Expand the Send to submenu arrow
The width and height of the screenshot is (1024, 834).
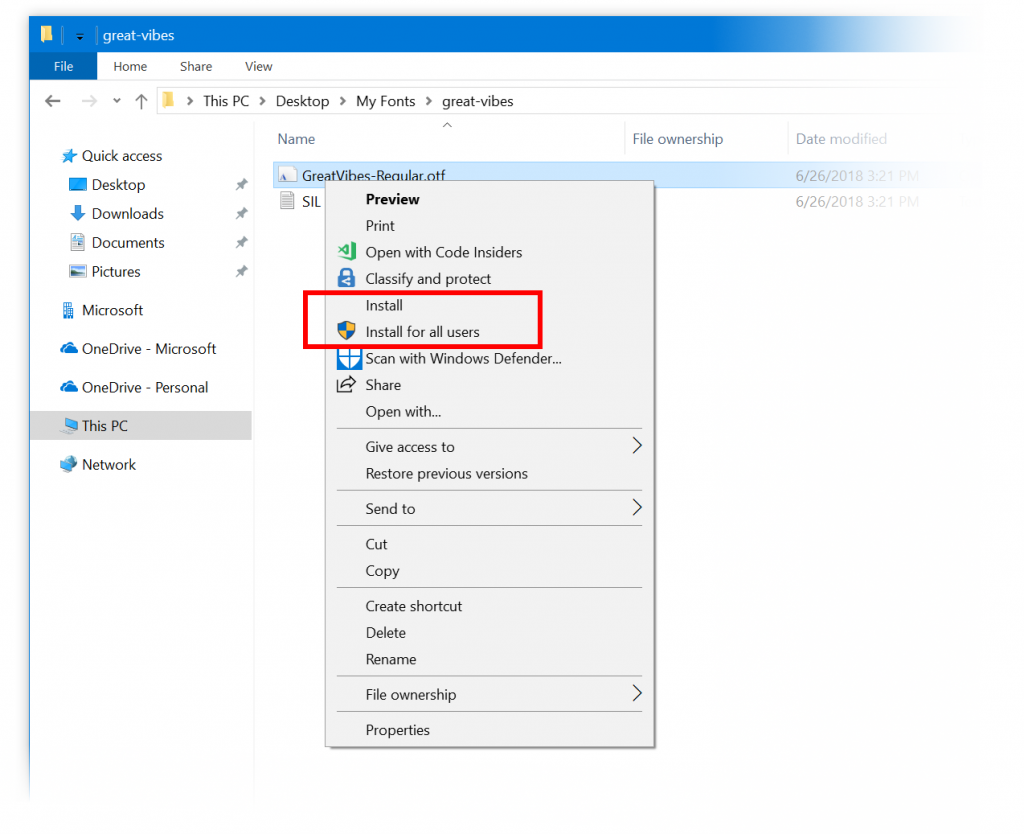tap(636, 509)
